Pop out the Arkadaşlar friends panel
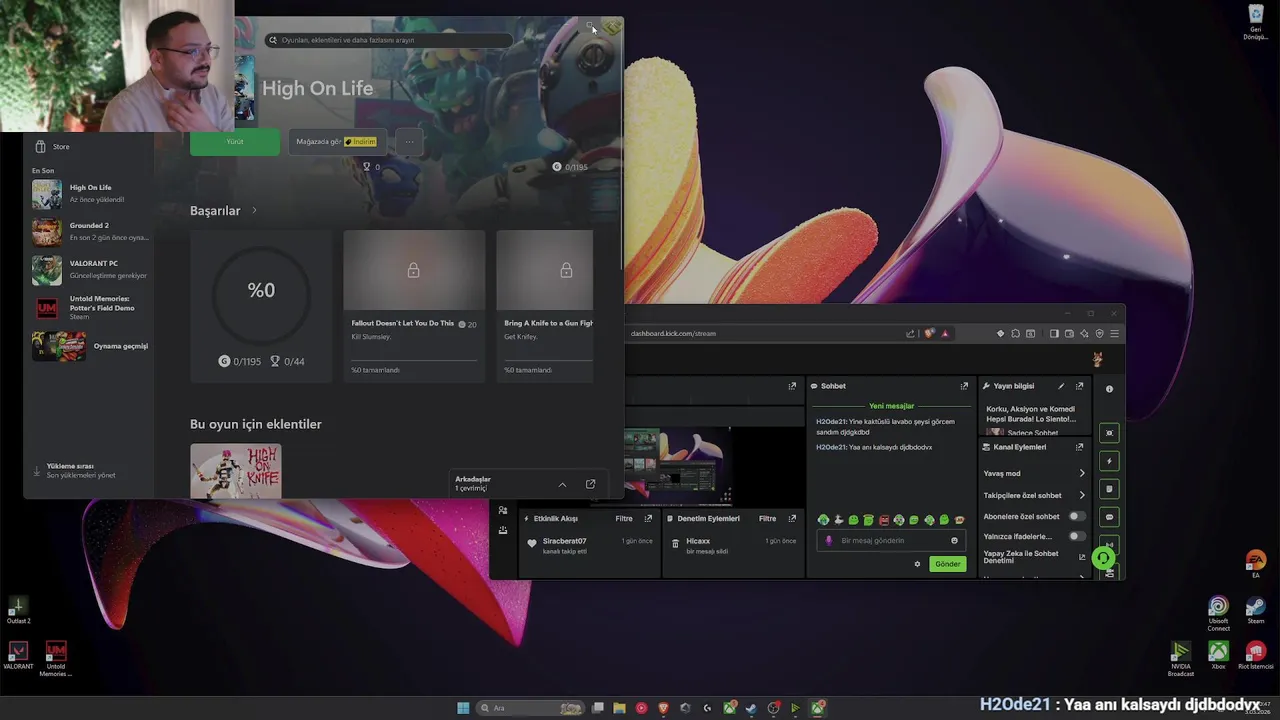 tap(590, 484)
